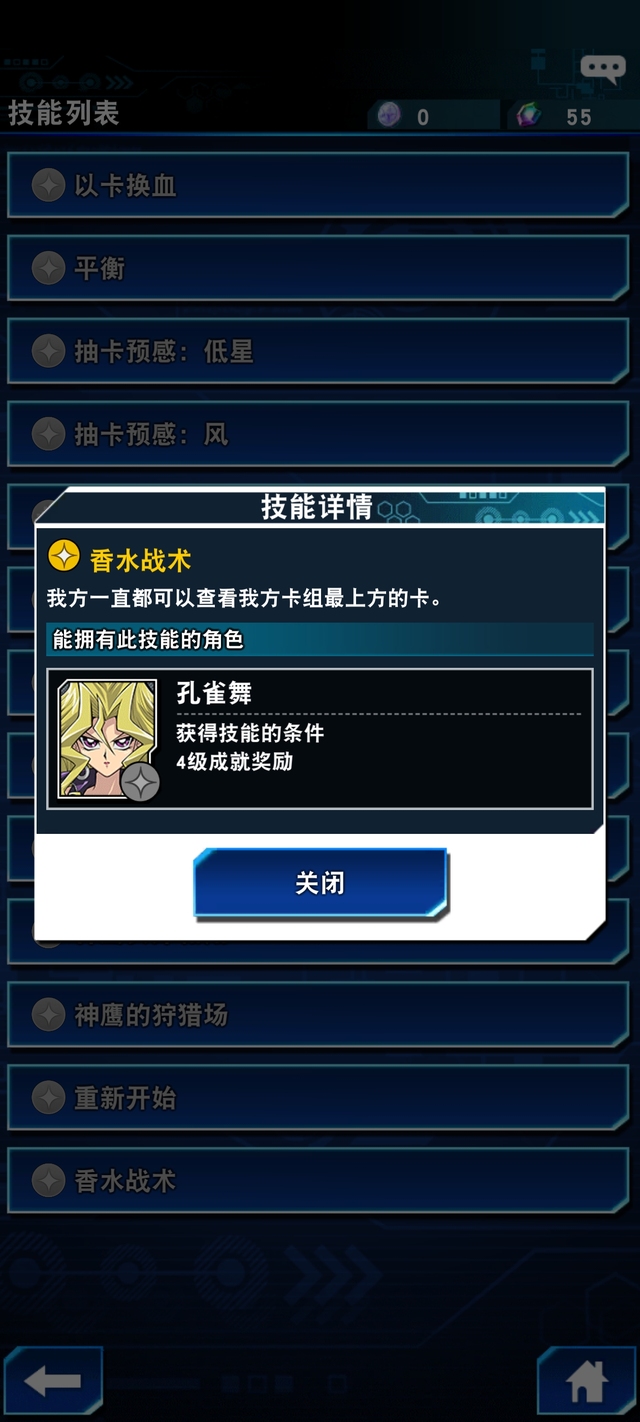Viewport: 640px width, 1422px height.
Task: Open the chat speech bubble icon
Action: point(603,69)
